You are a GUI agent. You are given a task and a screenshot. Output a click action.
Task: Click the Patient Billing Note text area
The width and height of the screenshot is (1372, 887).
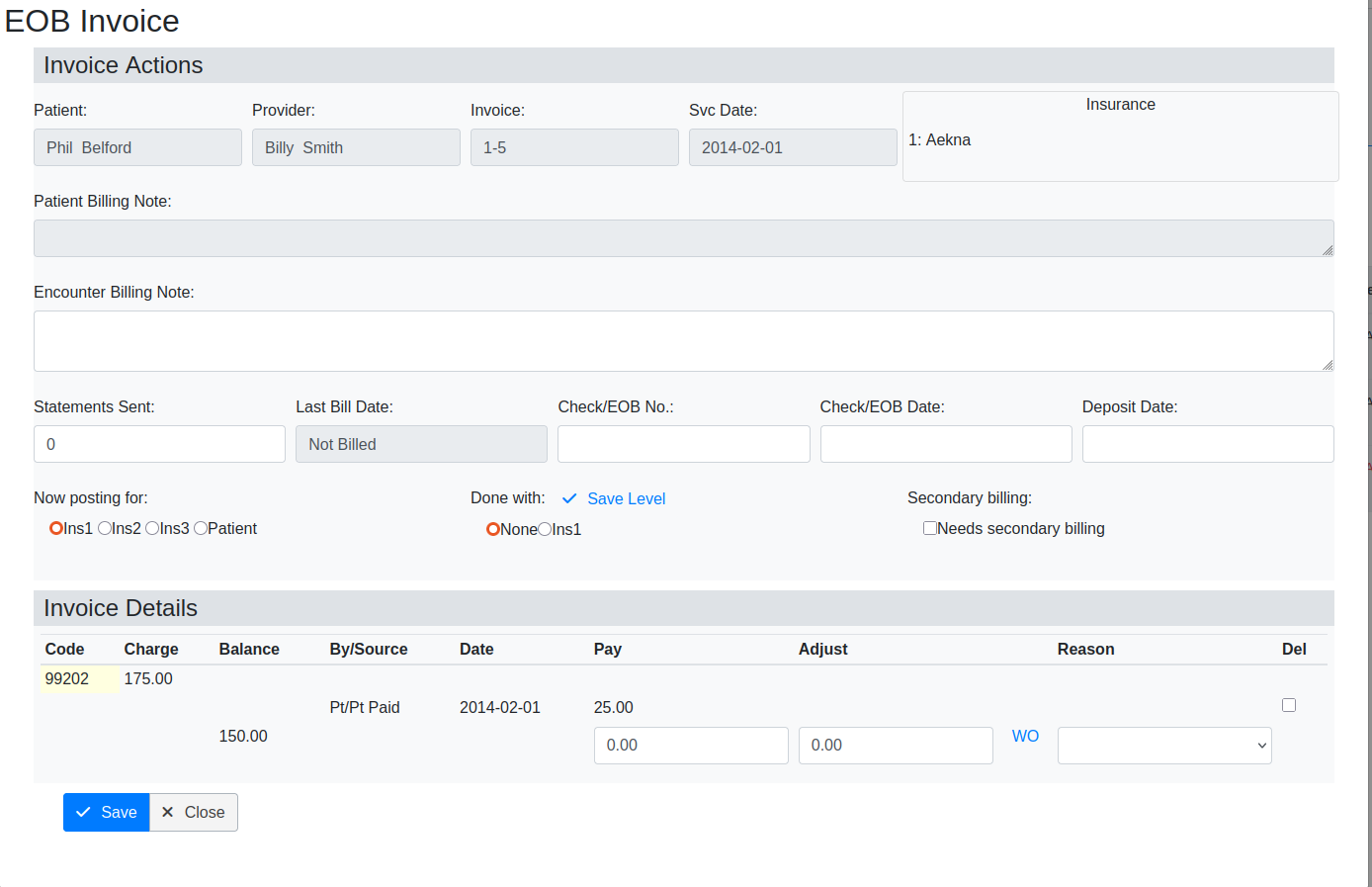[x=684, y=238]
